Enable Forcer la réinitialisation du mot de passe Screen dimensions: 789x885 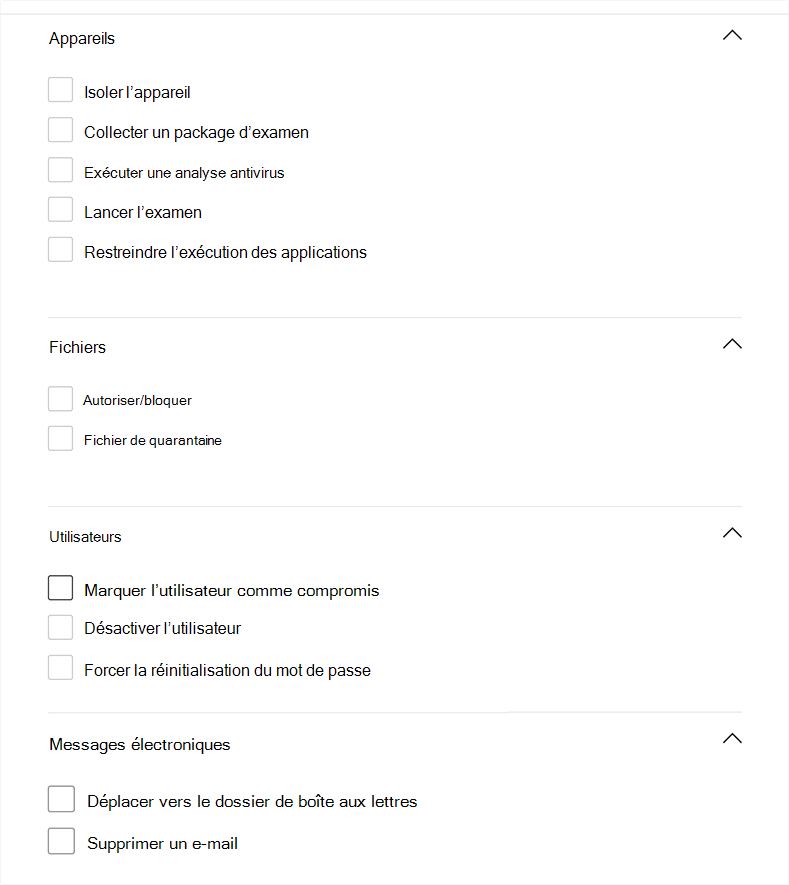point(61,668)
